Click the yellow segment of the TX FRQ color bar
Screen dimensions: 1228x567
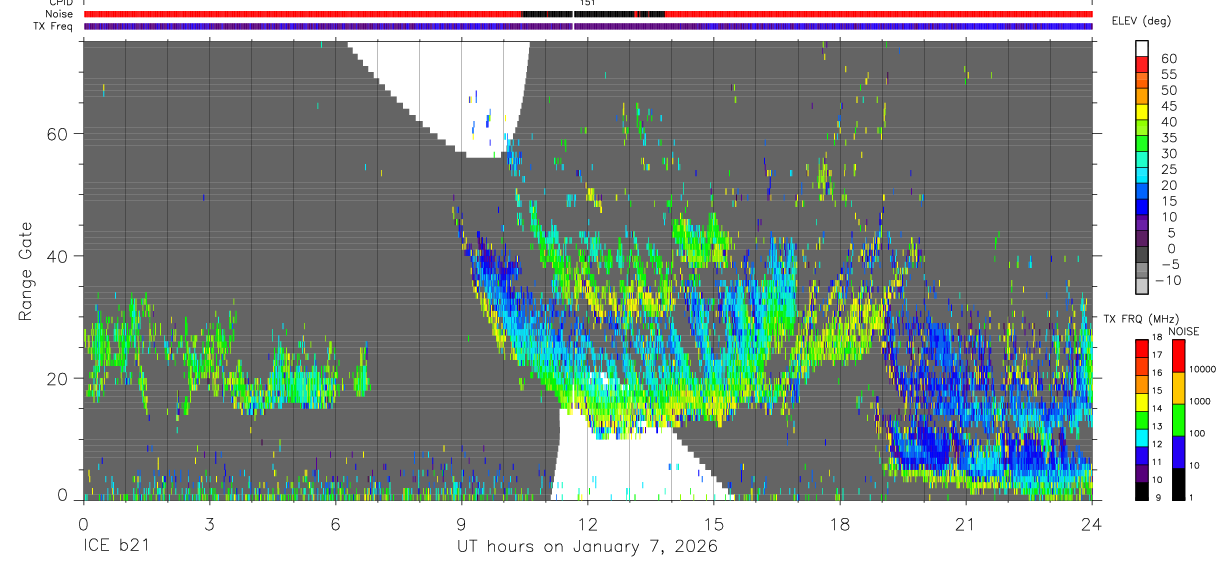(x=1142, y=402)
